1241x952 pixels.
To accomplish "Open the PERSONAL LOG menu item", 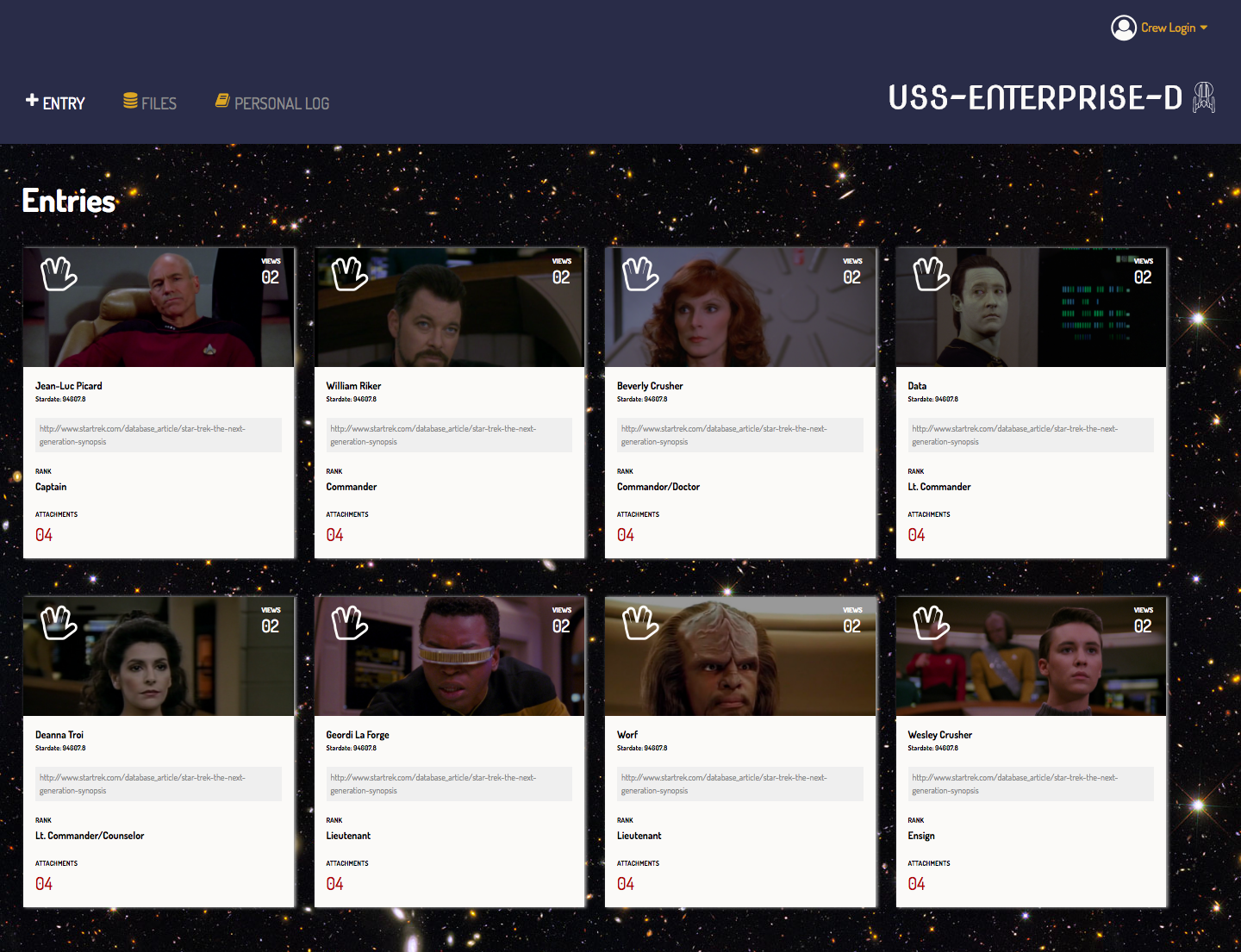I will point(282,103).
